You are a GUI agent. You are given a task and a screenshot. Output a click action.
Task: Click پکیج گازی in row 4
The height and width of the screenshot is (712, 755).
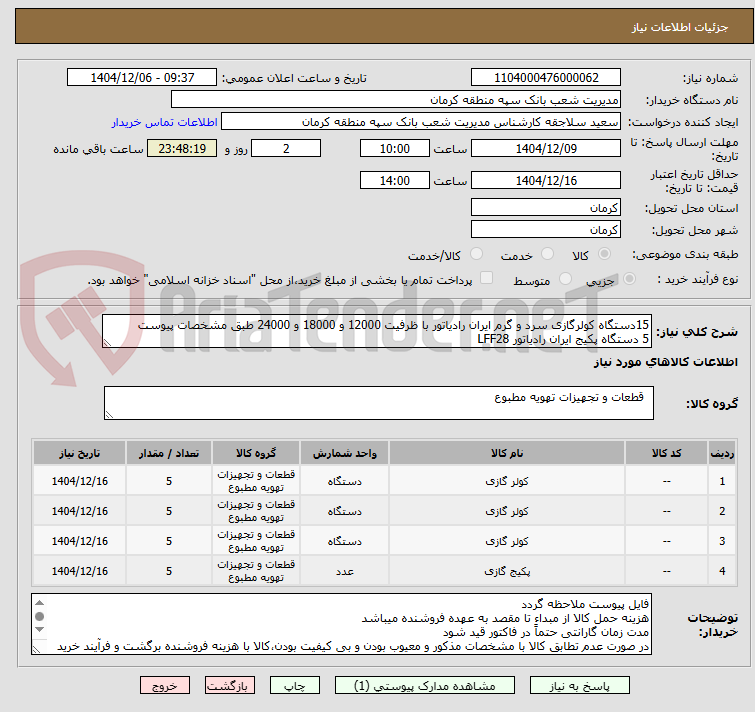(507, 571)
